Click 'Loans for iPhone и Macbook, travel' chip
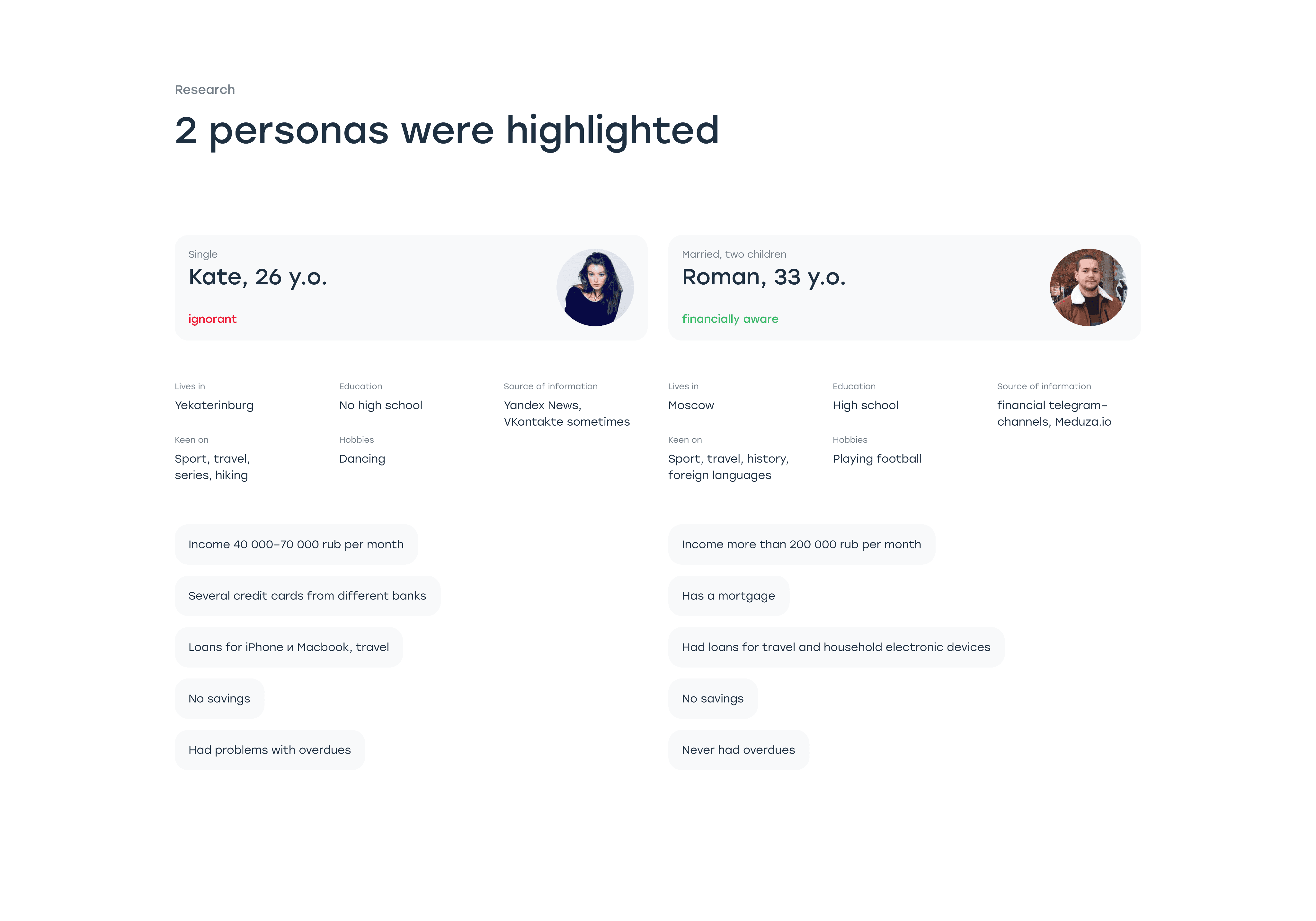 pos(288,647)
